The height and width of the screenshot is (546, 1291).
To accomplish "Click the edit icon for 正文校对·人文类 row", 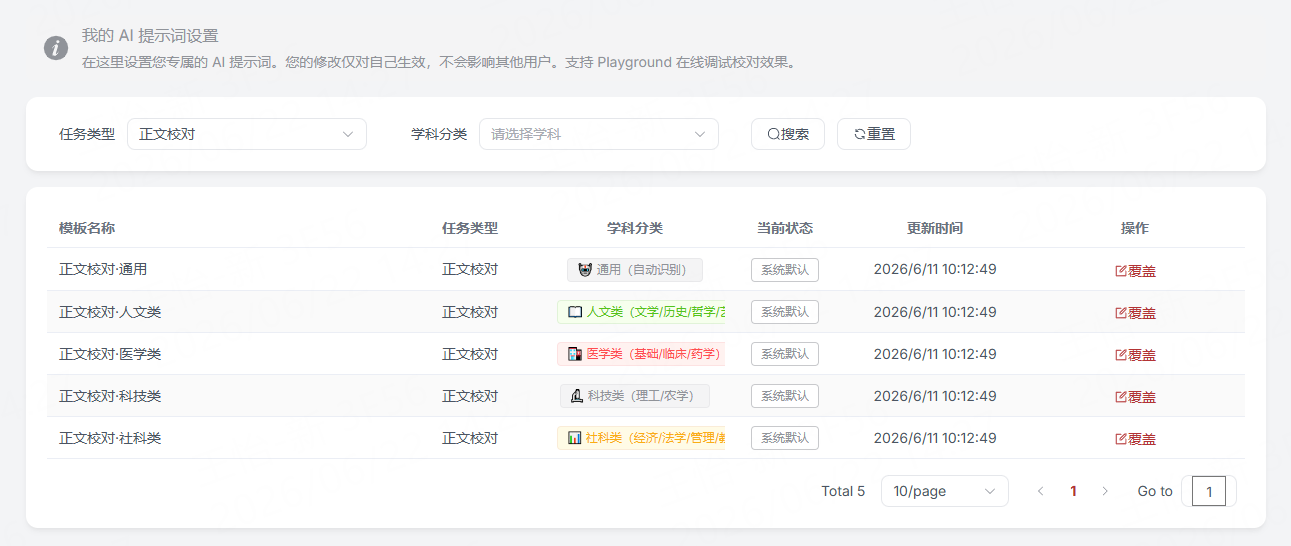I will [1121, 313].
